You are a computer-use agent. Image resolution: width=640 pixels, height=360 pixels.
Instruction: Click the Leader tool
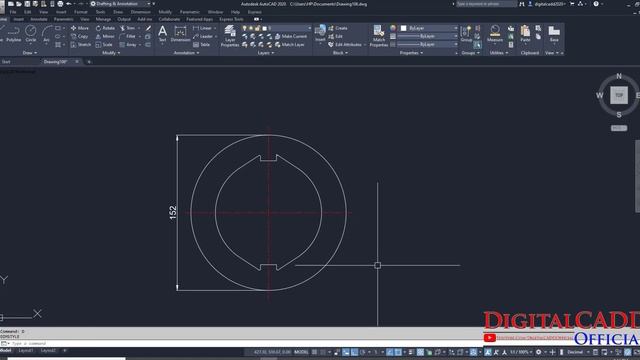pyautogui.click(x=203, y=36)
